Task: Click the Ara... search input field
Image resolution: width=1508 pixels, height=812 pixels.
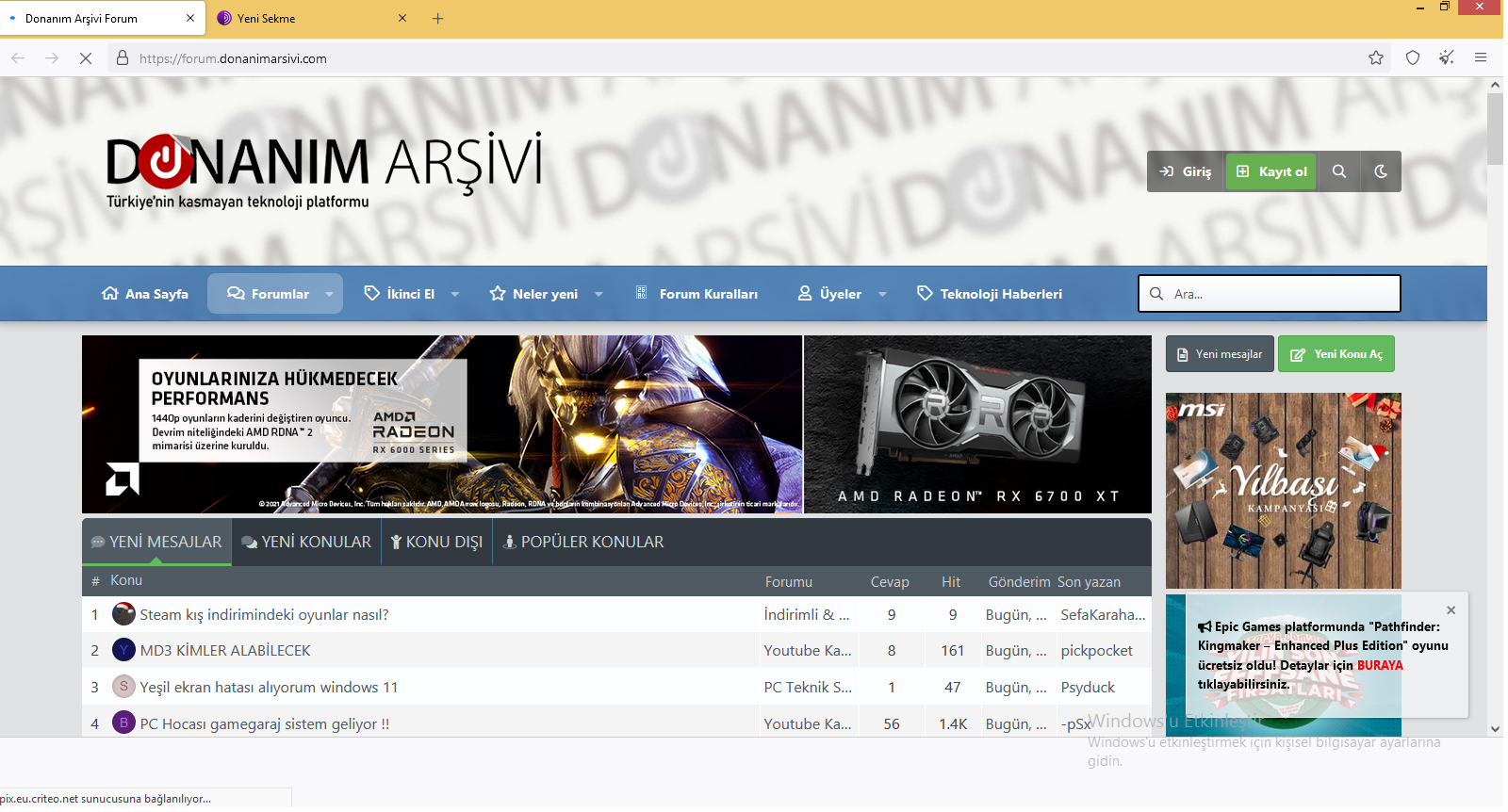Action: [x=1270, y=294]
